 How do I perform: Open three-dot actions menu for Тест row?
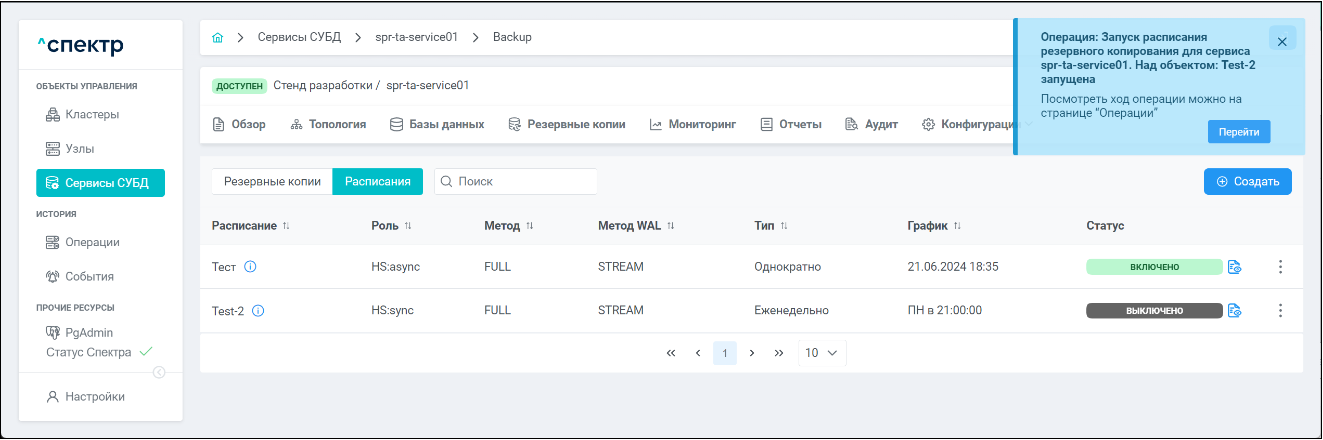1280,267
